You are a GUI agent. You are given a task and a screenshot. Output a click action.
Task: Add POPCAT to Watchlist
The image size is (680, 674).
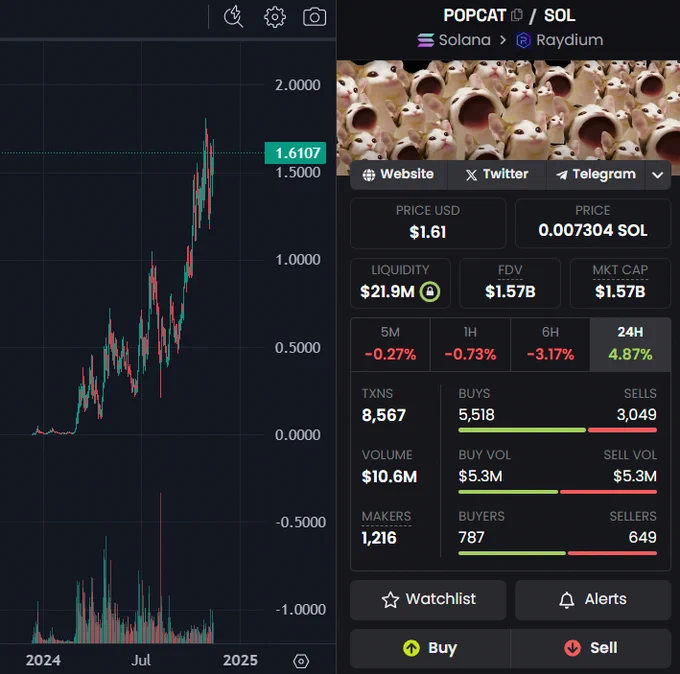pos(428,600)
